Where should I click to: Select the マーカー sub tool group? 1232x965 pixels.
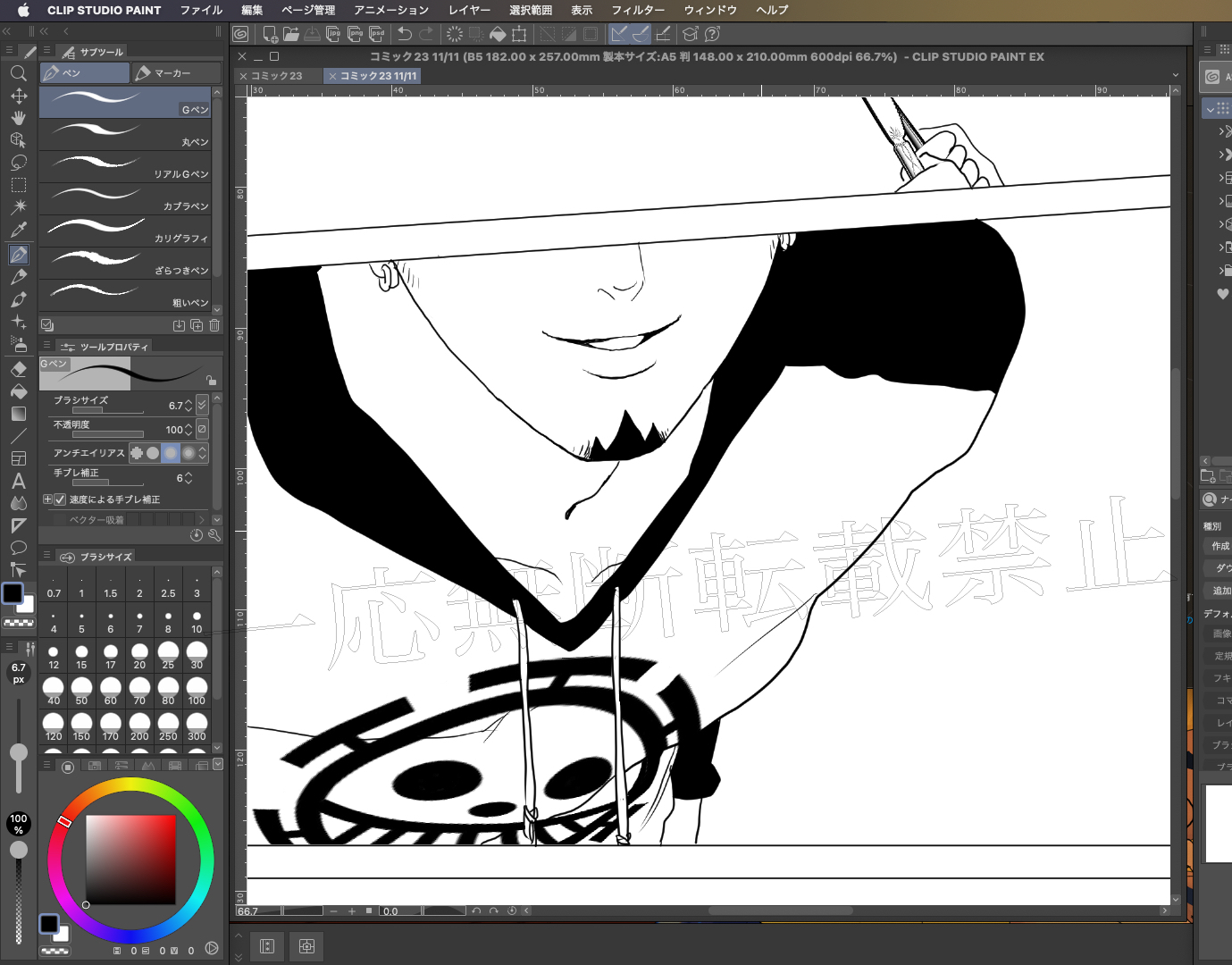pos(175,72)
